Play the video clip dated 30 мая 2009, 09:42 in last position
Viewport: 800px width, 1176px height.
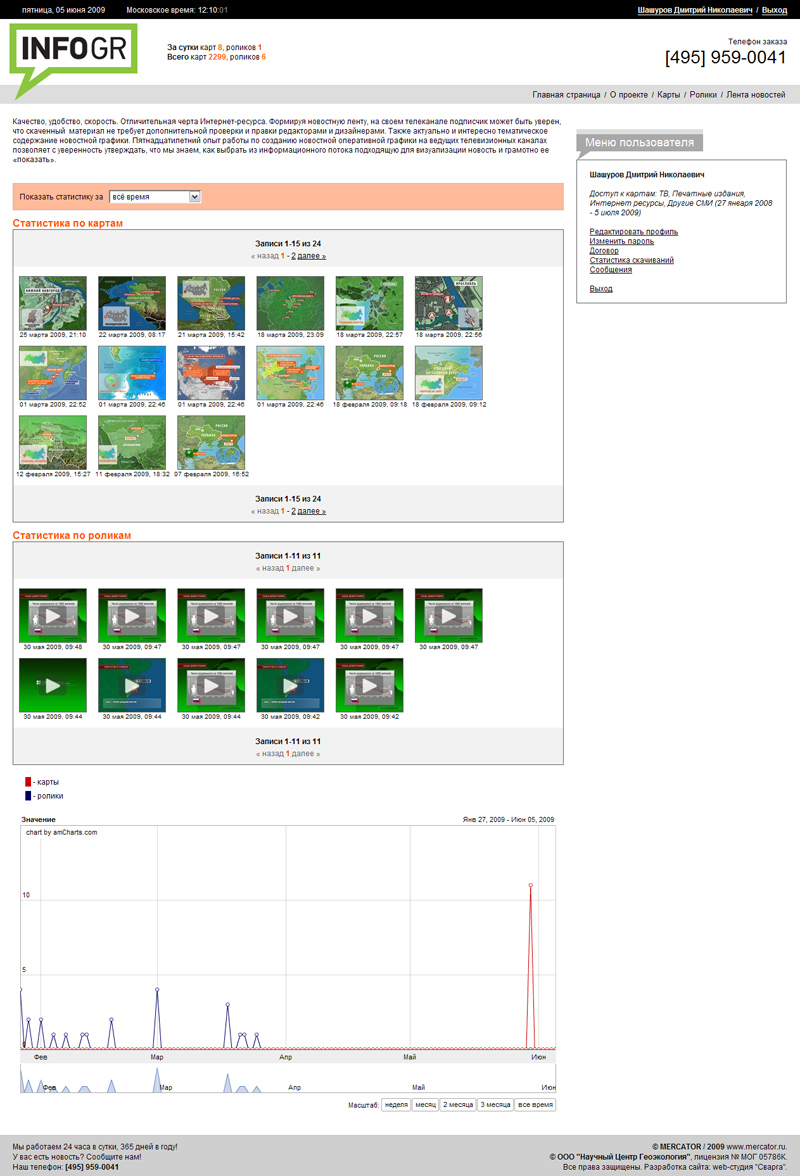pos(369,685)
